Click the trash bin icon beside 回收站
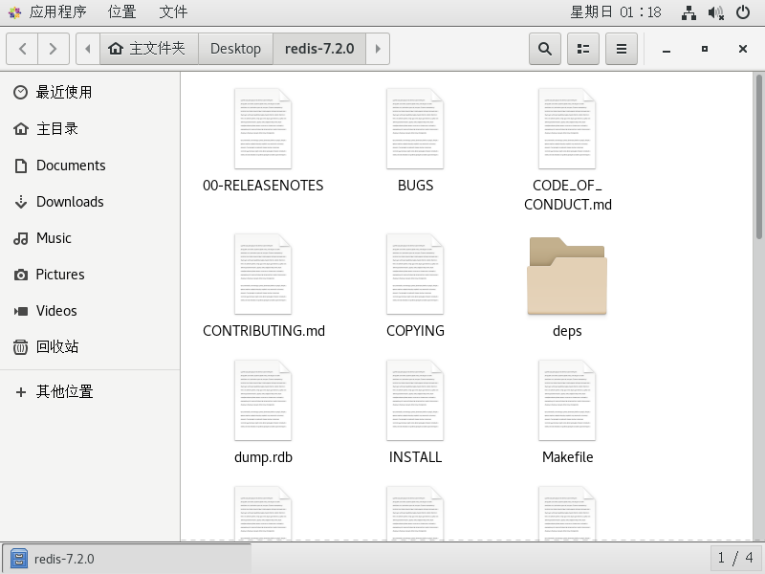This screenshot has height=574, width=765. tap(20, 347)
